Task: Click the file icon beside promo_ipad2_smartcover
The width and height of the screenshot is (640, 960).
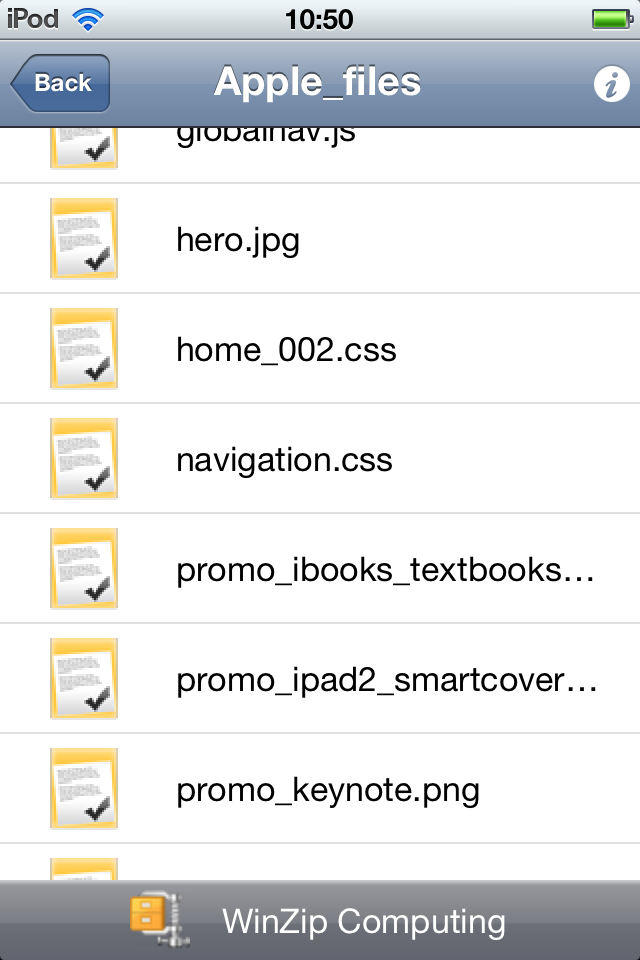Action: 84,678
